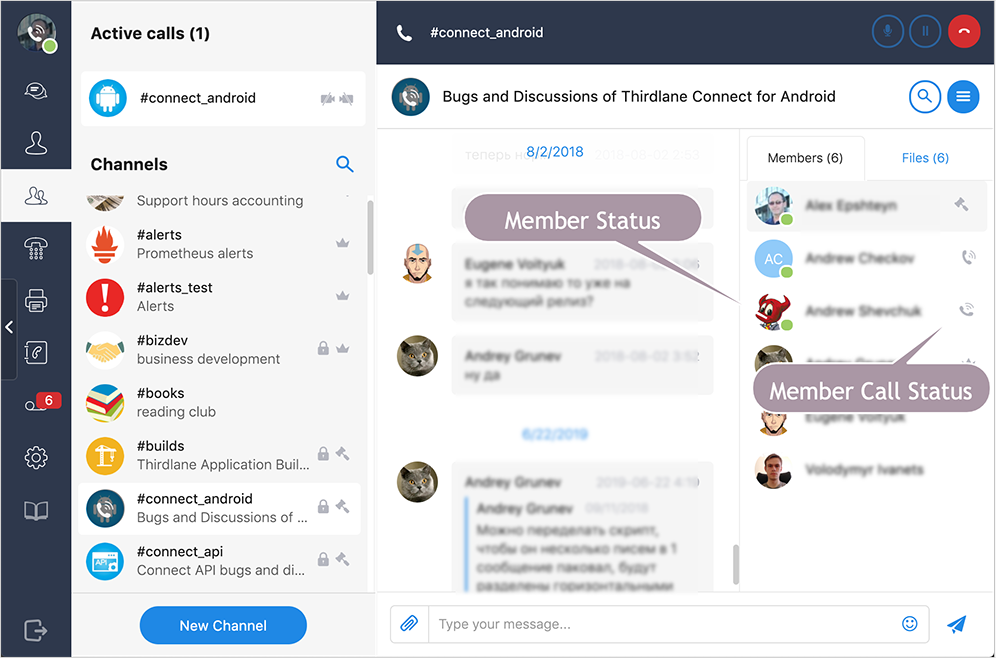The height and width of the screenshot is (658, 1000).
Task: Unpin Alex Epshteyn in the Members panel
Action: point(963,204)
